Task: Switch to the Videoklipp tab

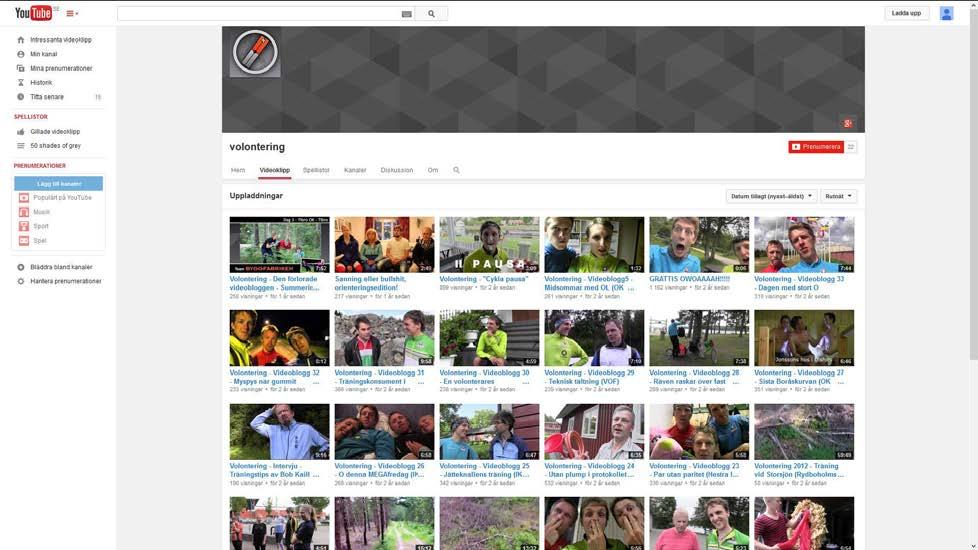Action: tap(274, 170)
